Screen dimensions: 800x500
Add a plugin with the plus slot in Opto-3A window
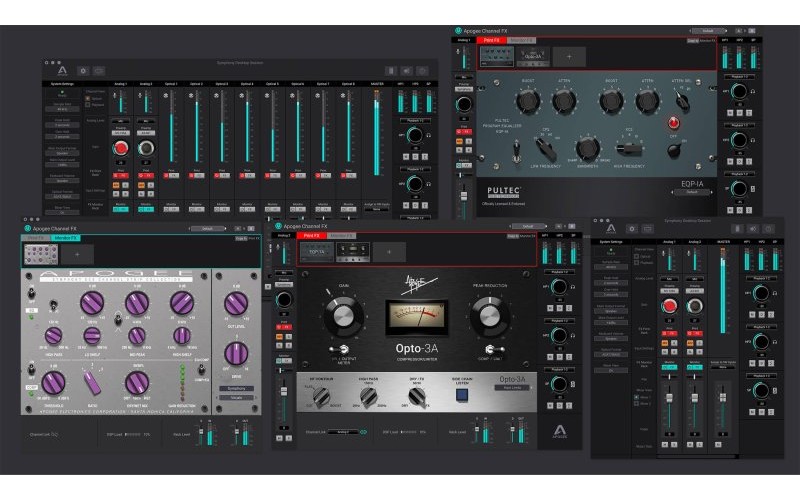[389, 252]
